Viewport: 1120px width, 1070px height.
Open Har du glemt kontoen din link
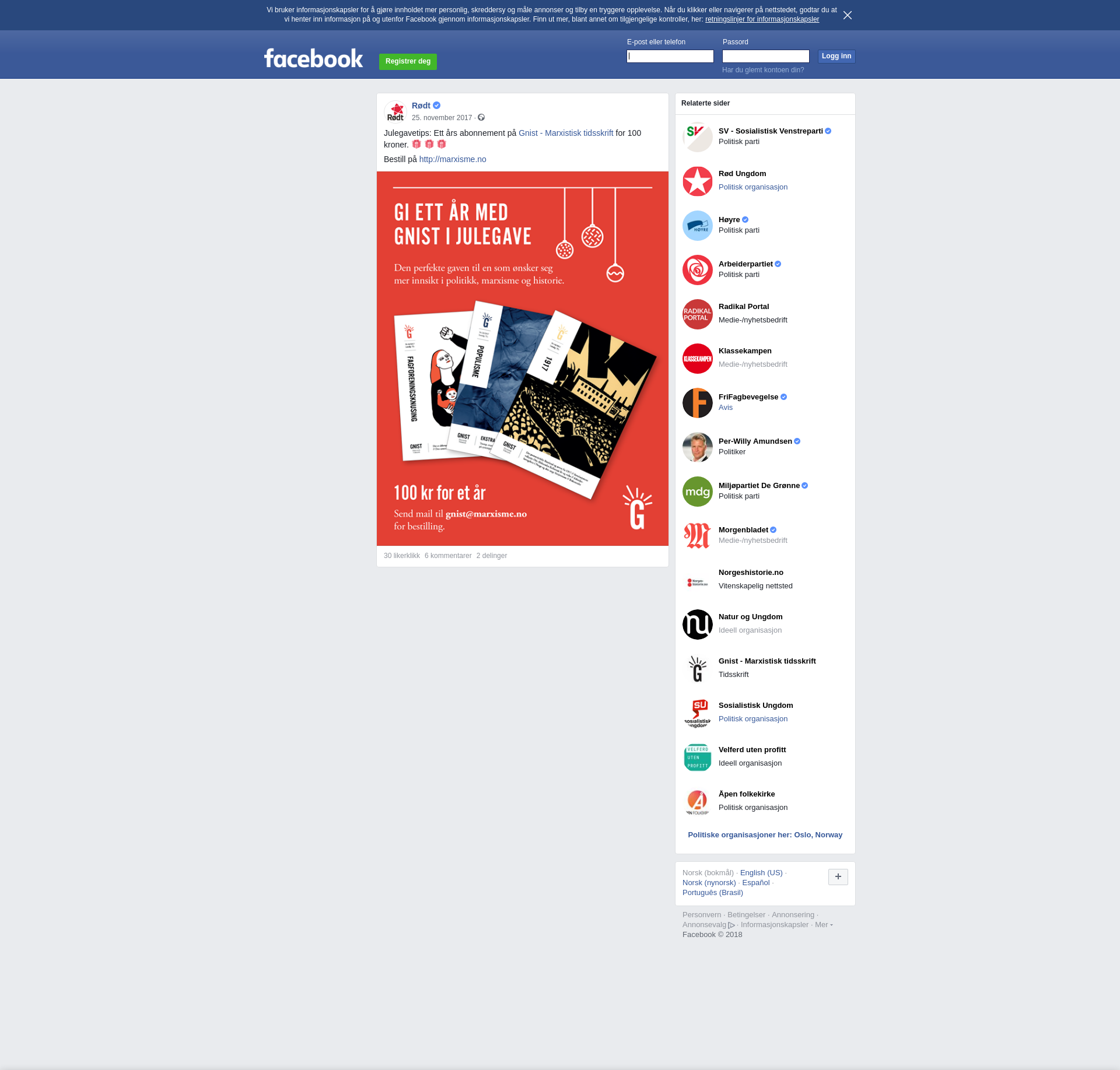[x=763, y=70]
